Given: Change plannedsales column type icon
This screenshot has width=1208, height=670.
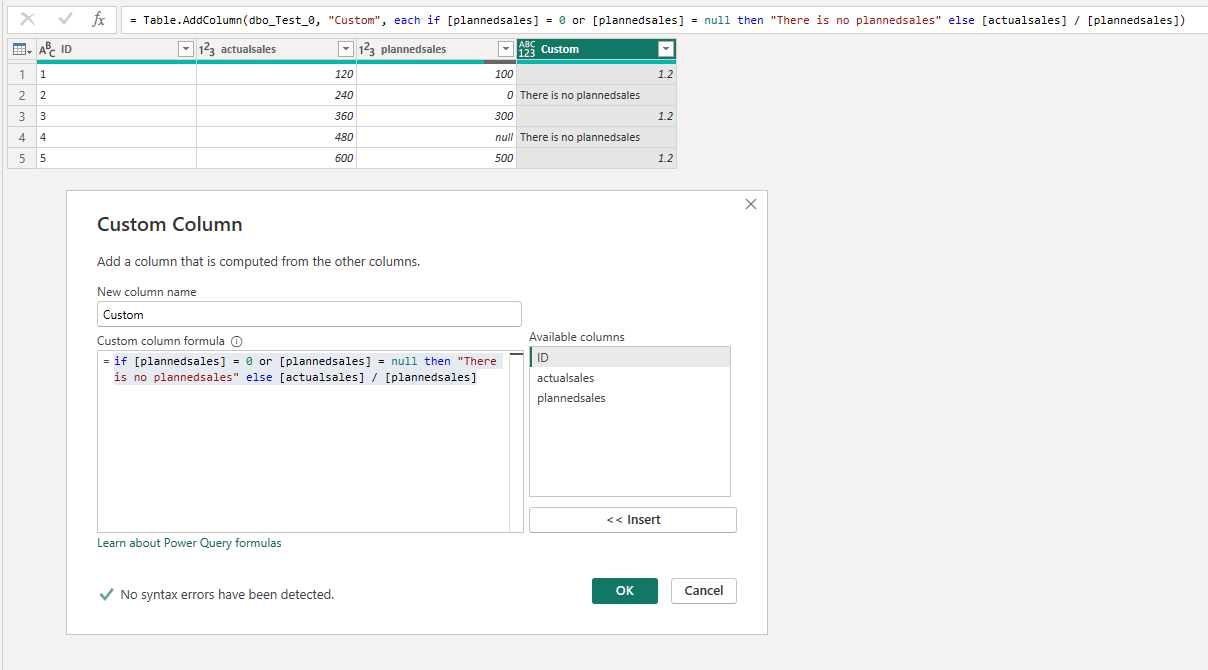Looking at the screenshot, I should coord(367,49).
